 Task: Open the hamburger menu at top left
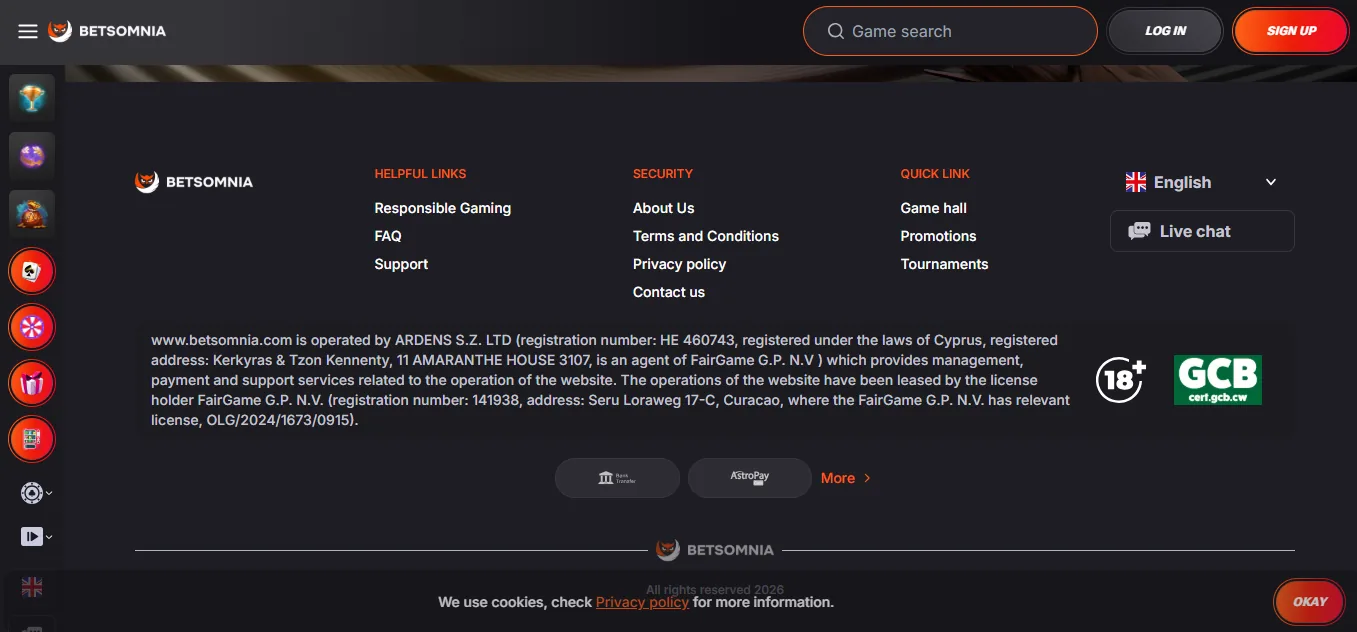pos(28,31)
